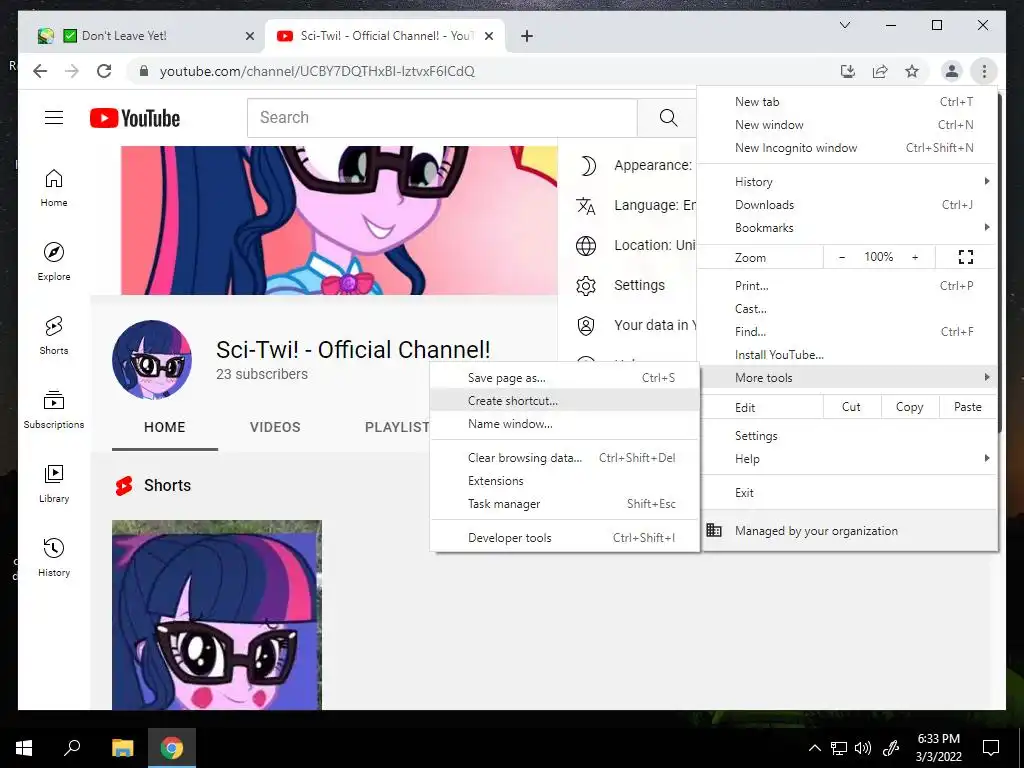Click the Paste button in Edit row
The image size is (1024, 768).
(x=967, y=407)
